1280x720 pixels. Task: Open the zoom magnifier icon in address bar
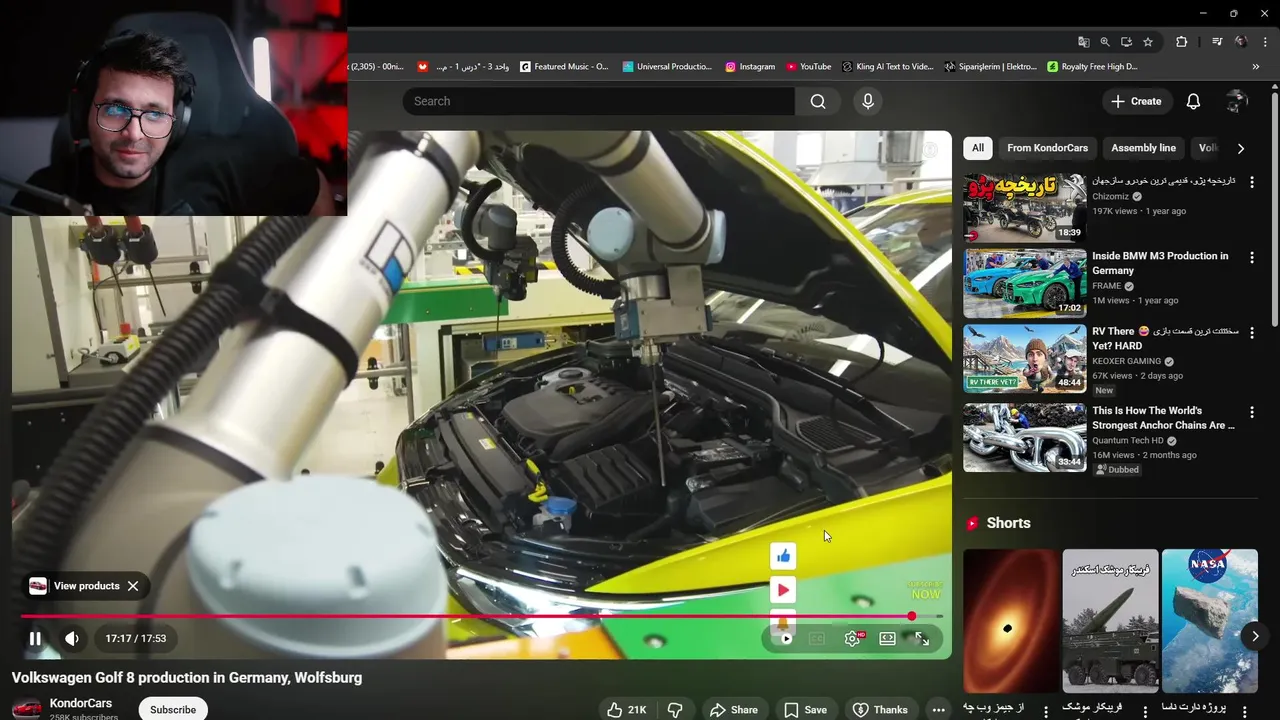(1105, 42)
